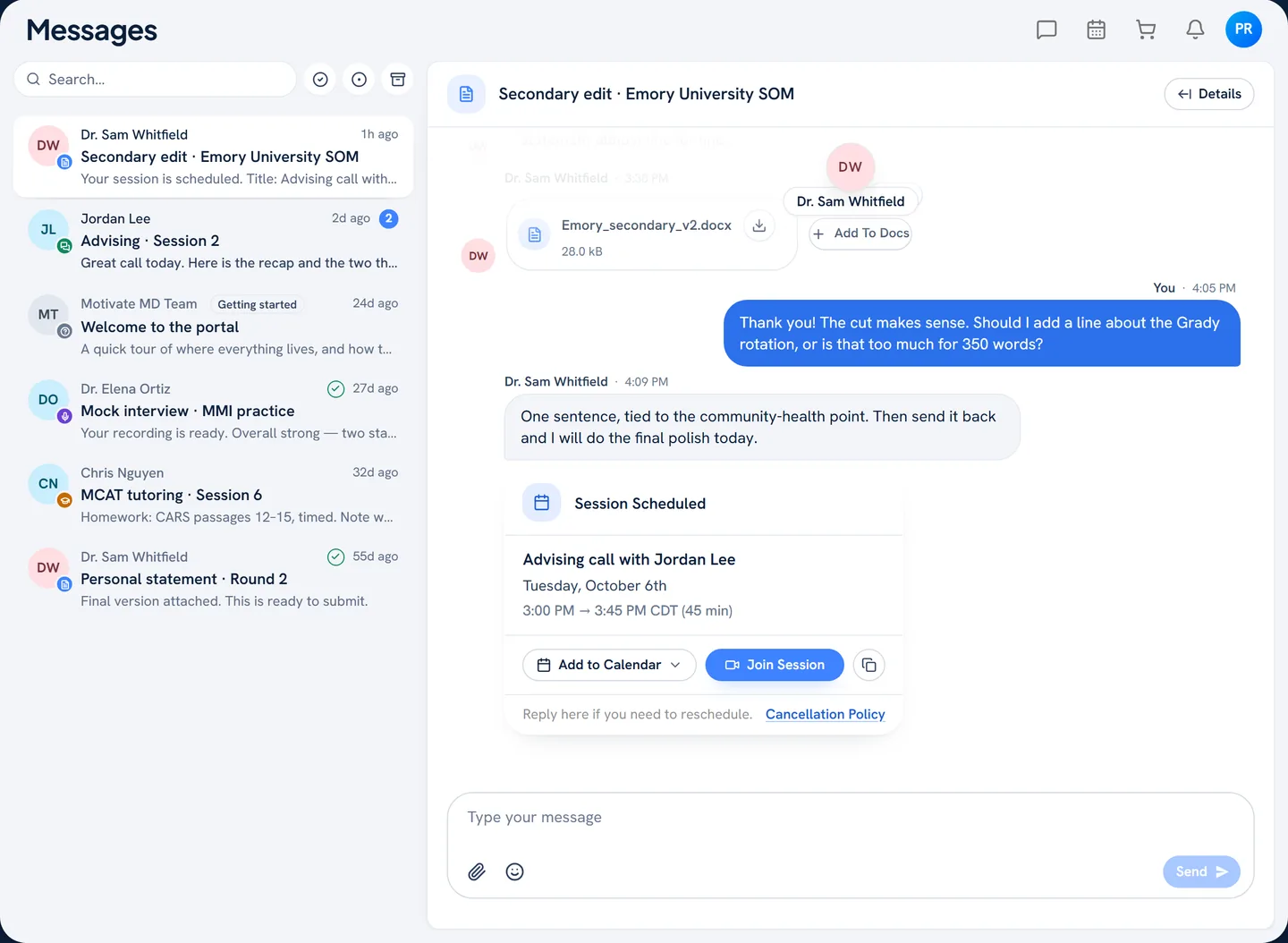This screenshot has height=943, width=1288.
Task: Expand the Add to Calendar dropdown
Action: click(x=609, y=665)
